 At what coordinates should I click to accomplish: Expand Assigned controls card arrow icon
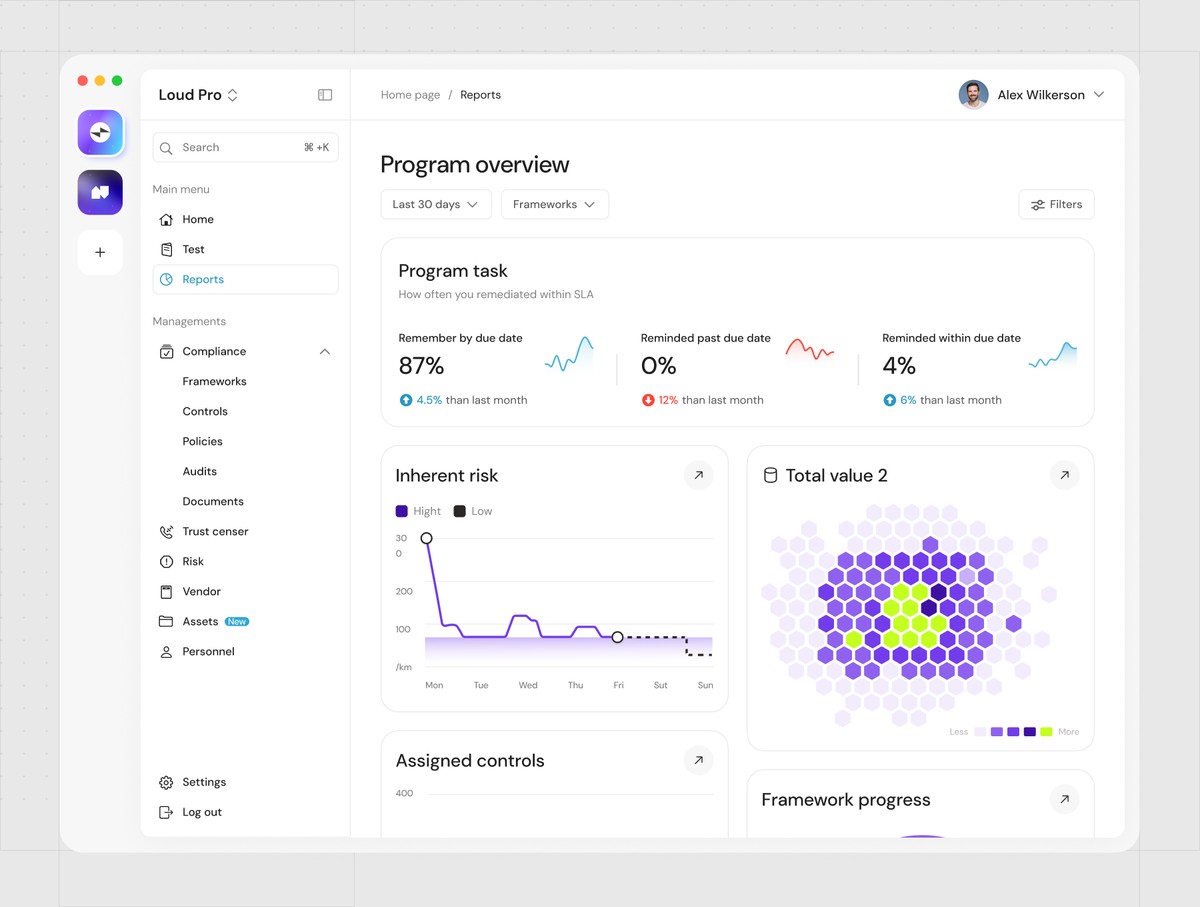click(698, 760)
